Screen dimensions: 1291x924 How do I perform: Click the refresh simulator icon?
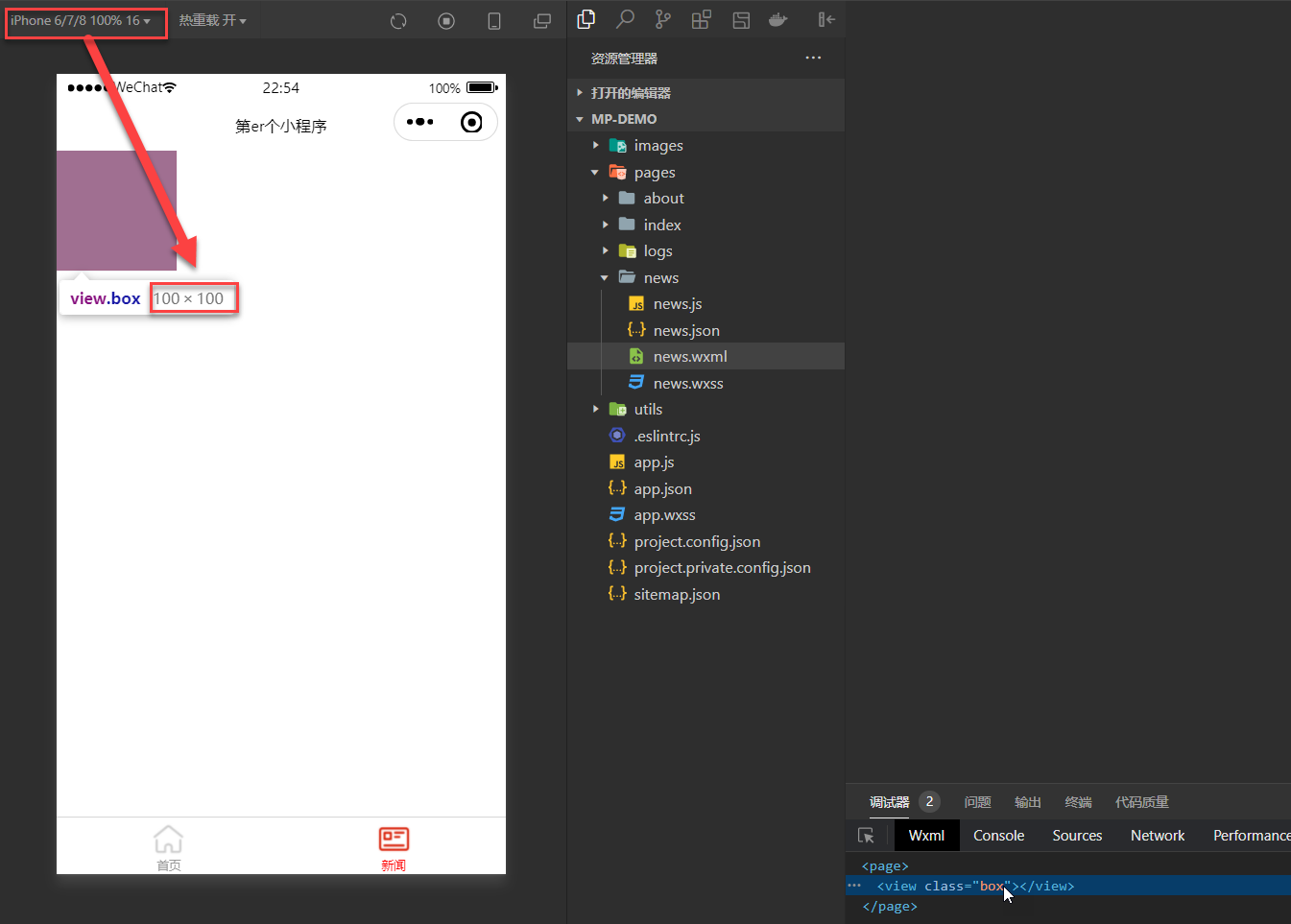click(398, 21)
